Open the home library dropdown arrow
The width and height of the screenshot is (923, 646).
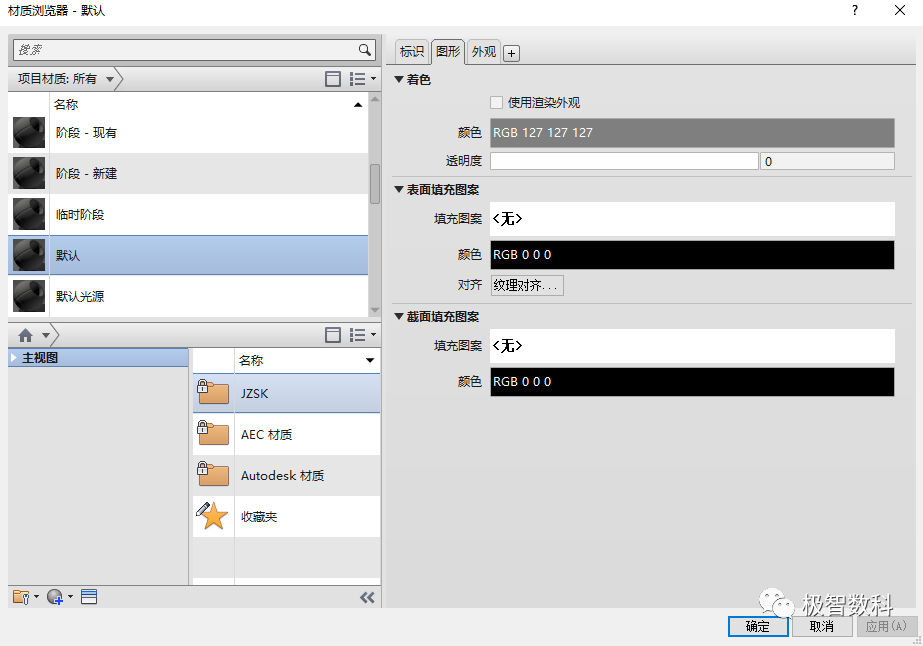[46, 336]
